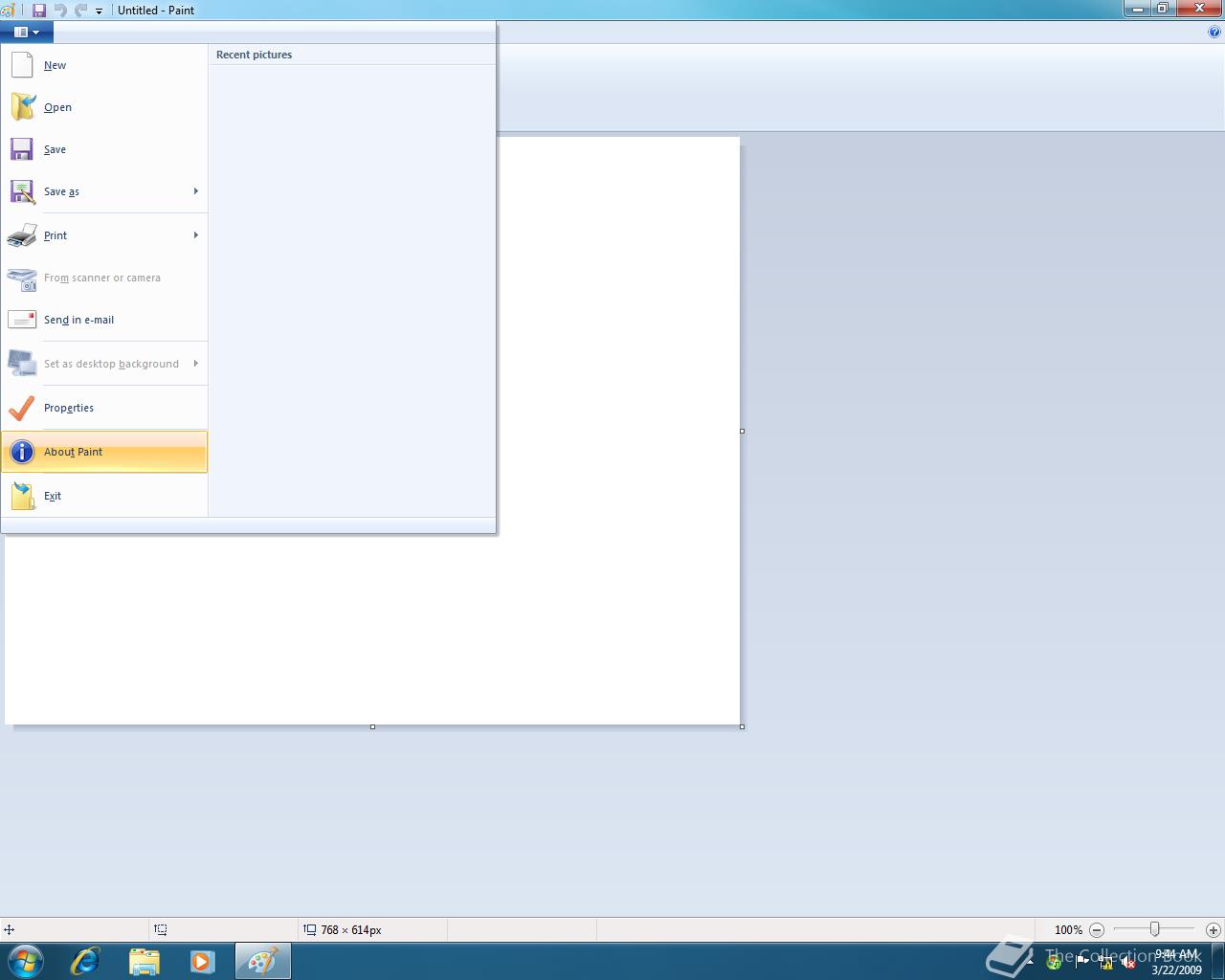Click the Paint application icon in title bar
The height and width of the screenshot is (980, 1225).
8,11
